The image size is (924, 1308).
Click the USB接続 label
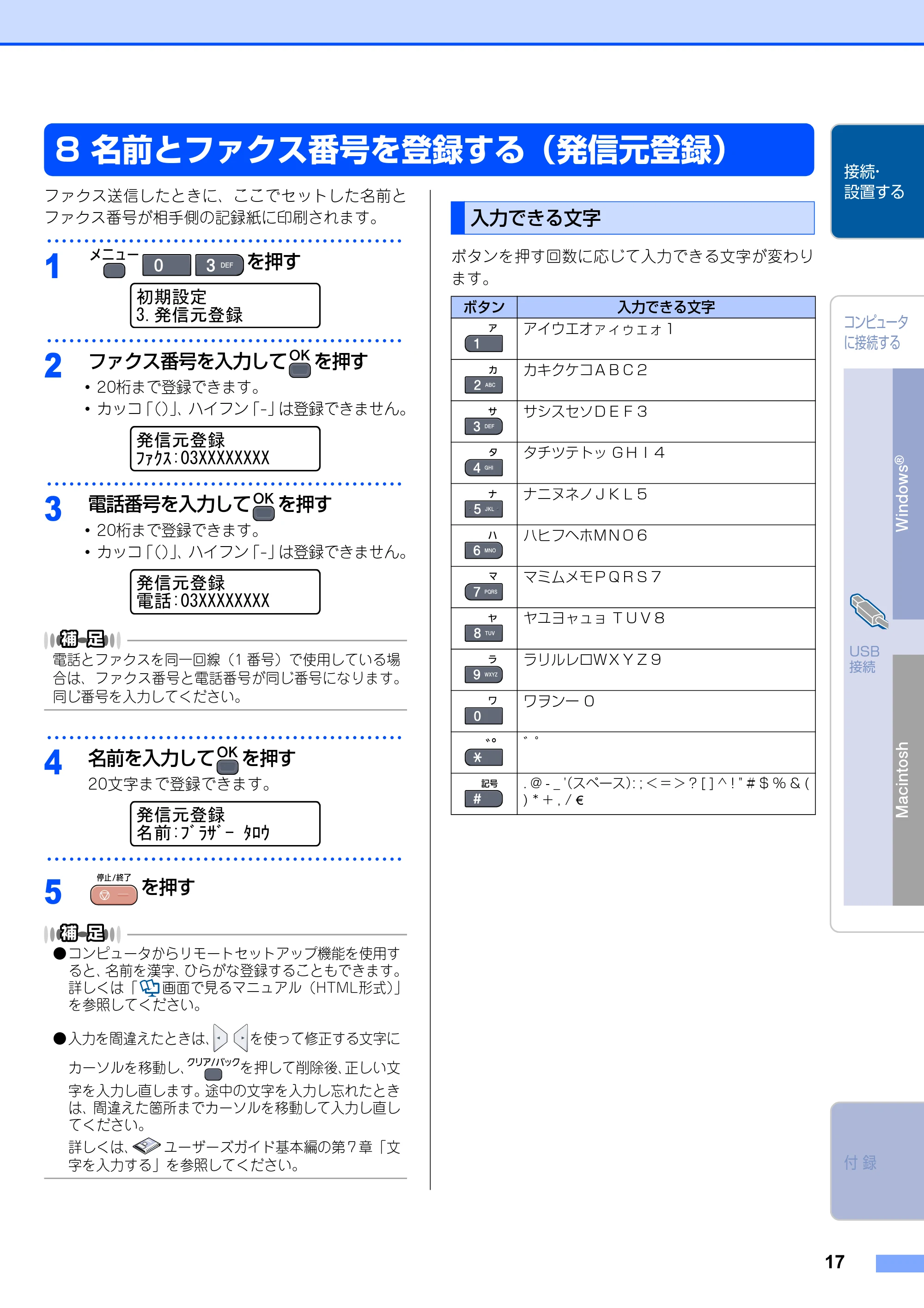tap(864, 659)
